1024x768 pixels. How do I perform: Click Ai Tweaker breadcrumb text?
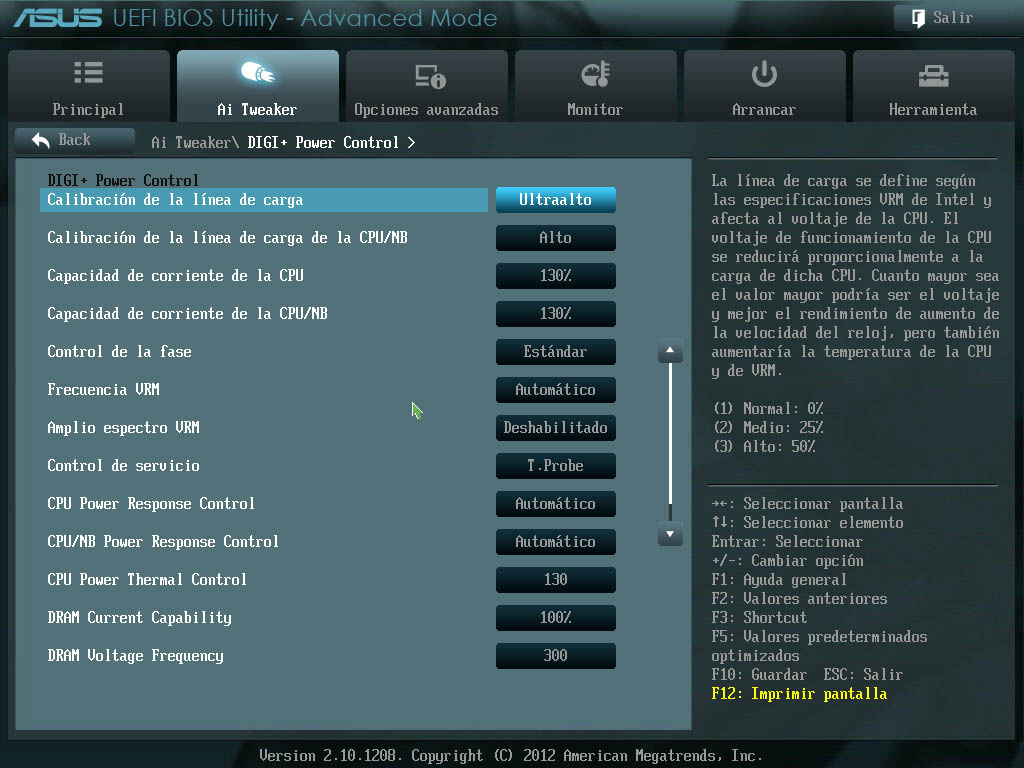point(195,142)
